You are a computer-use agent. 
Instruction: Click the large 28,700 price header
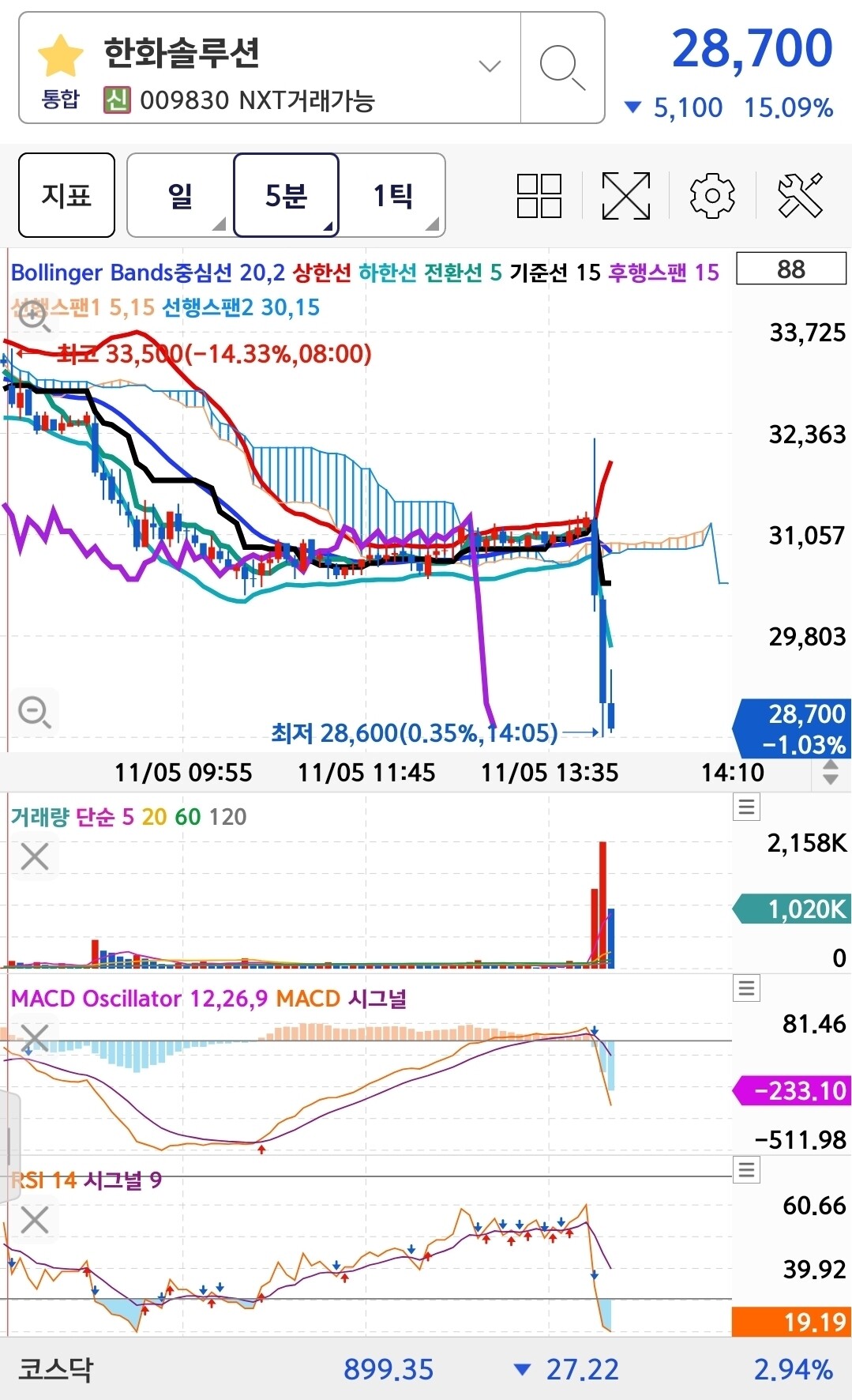coord(753,48)
